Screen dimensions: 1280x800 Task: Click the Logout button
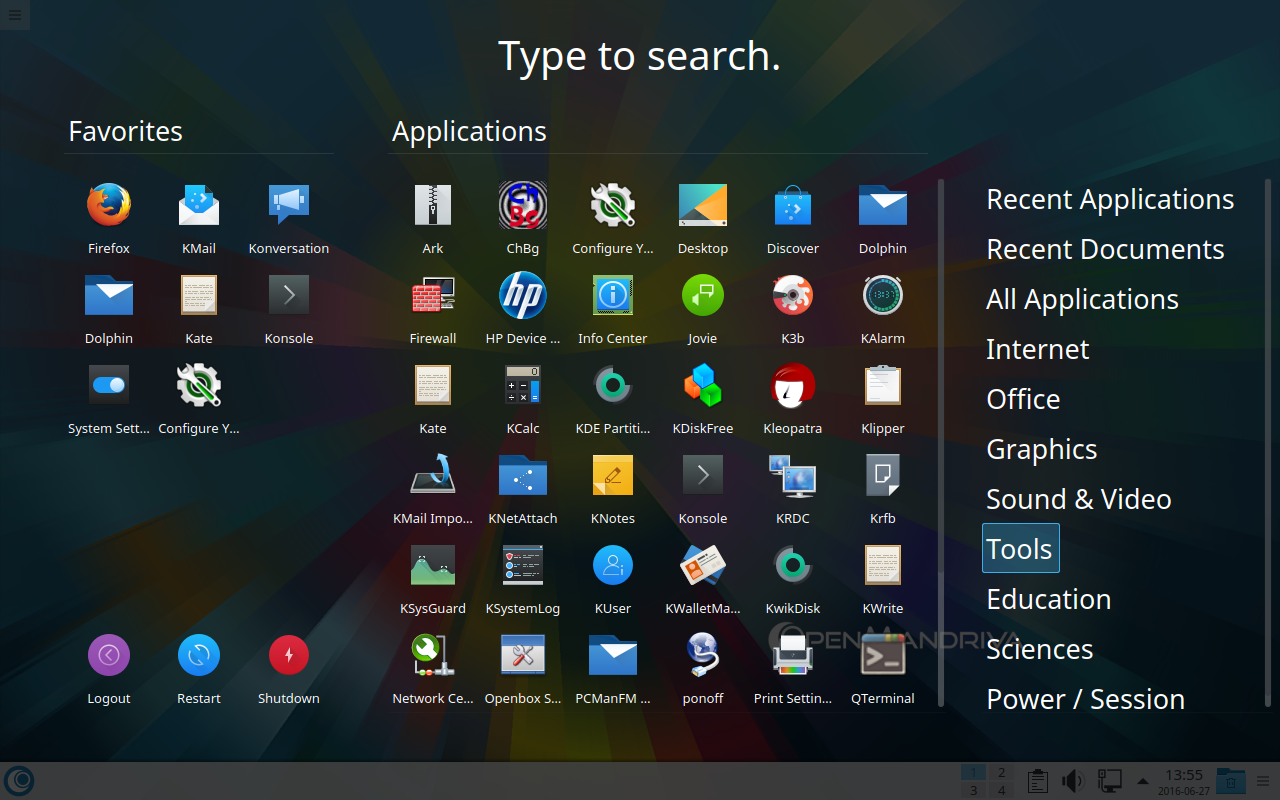pyautogui.click(x=108, y=656)
